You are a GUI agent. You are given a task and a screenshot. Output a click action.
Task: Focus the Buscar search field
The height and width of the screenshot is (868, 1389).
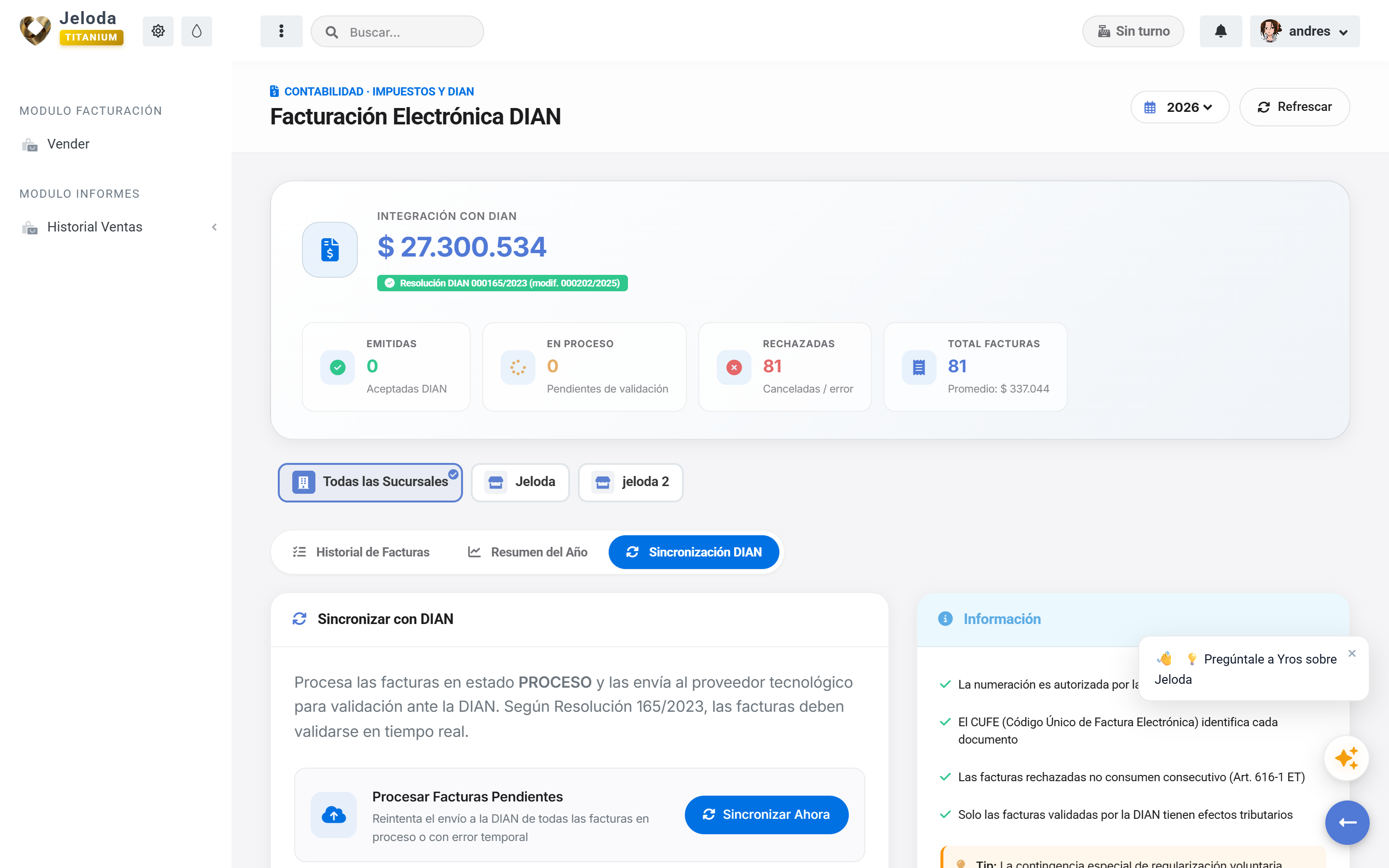click(397, 31)
